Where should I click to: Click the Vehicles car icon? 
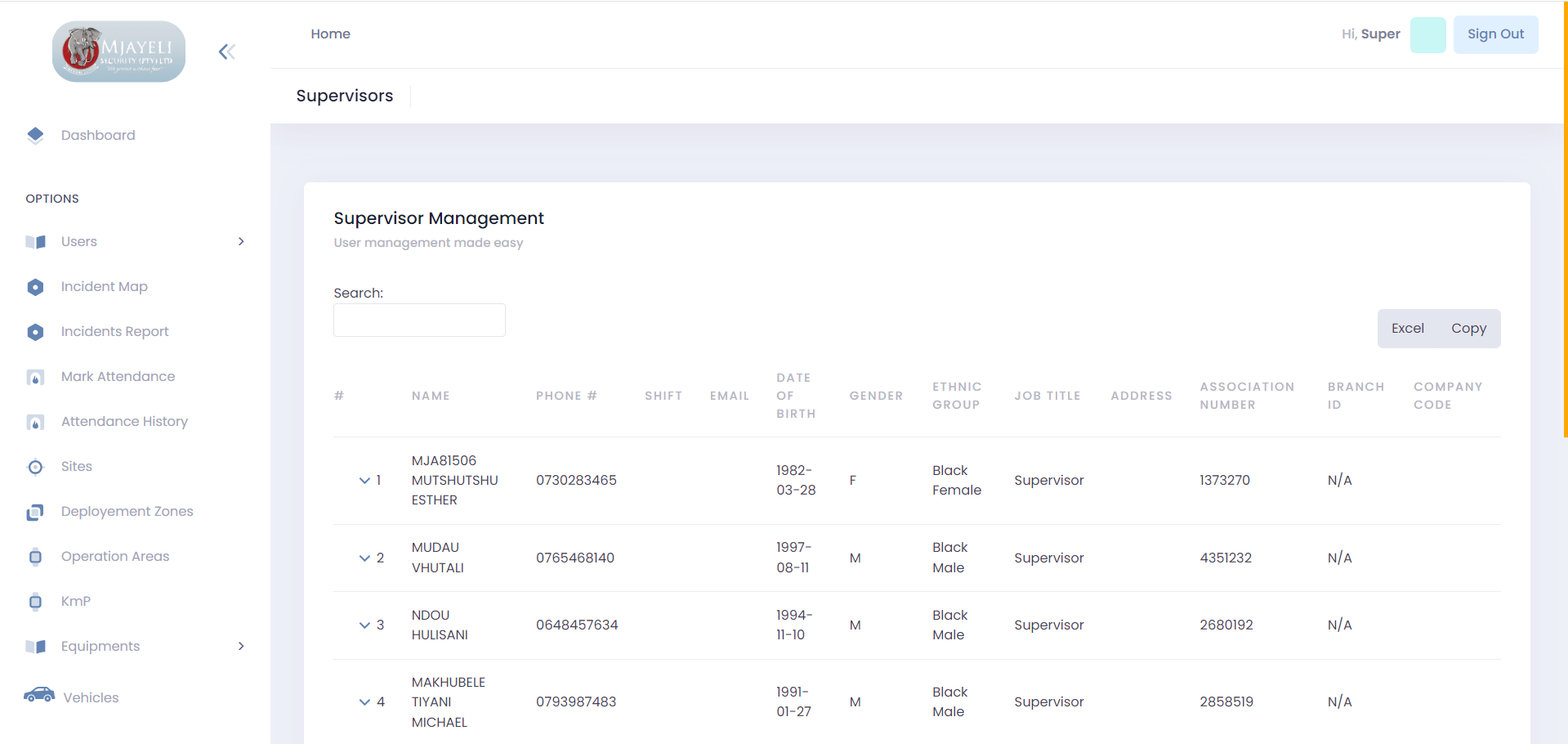[x=39, y=696]
